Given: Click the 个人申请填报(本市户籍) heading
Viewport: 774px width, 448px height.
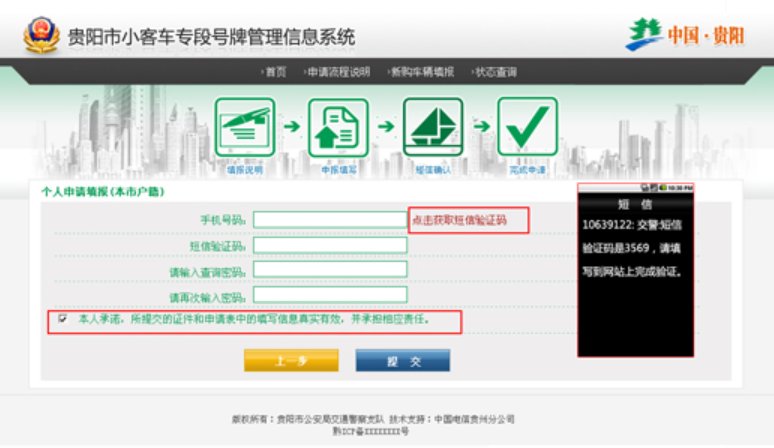Looking at the screenshot, I should (x=103, y=191).
